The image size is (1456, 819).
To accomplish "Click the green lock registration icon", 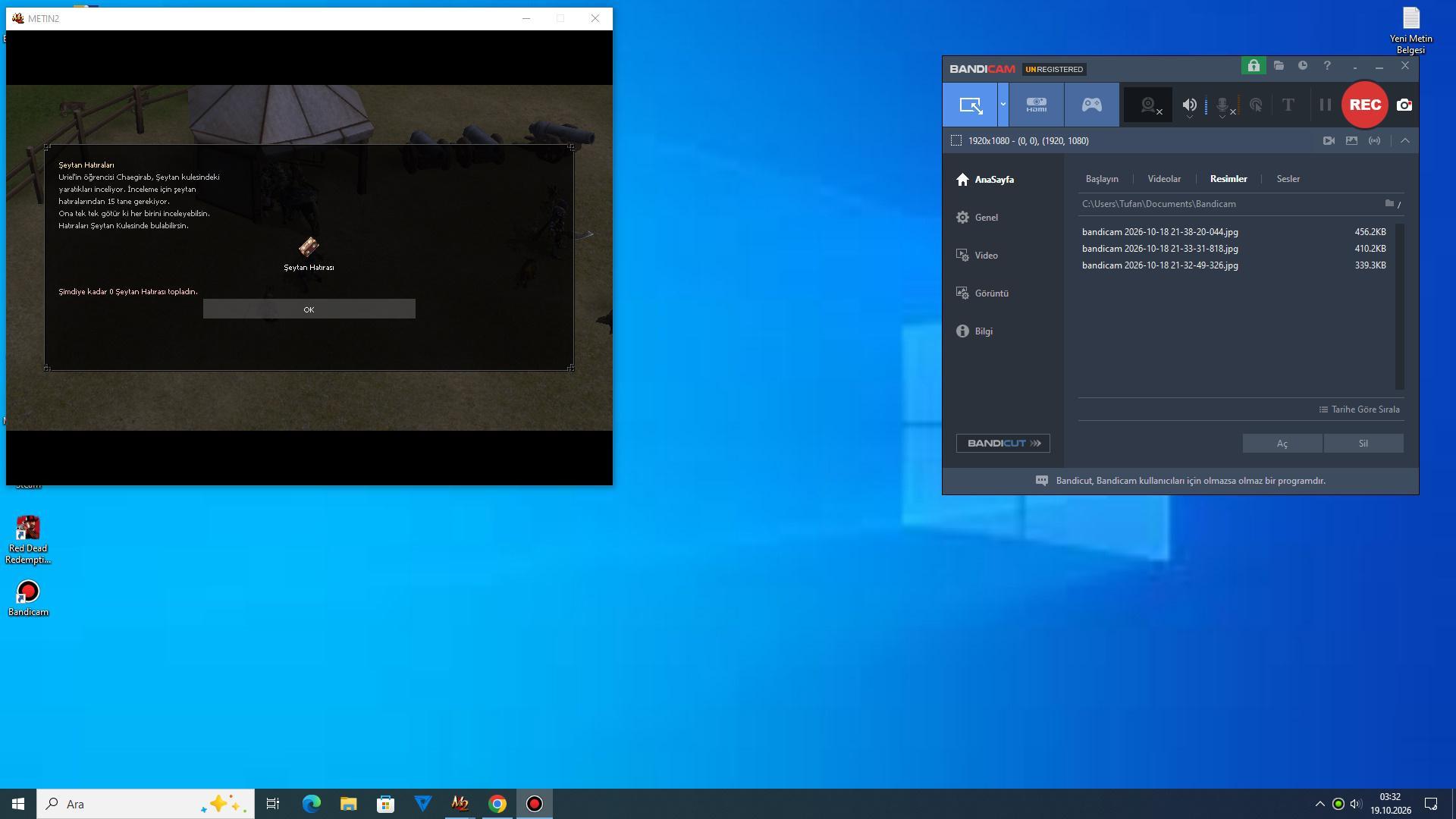I will 1254,66.
